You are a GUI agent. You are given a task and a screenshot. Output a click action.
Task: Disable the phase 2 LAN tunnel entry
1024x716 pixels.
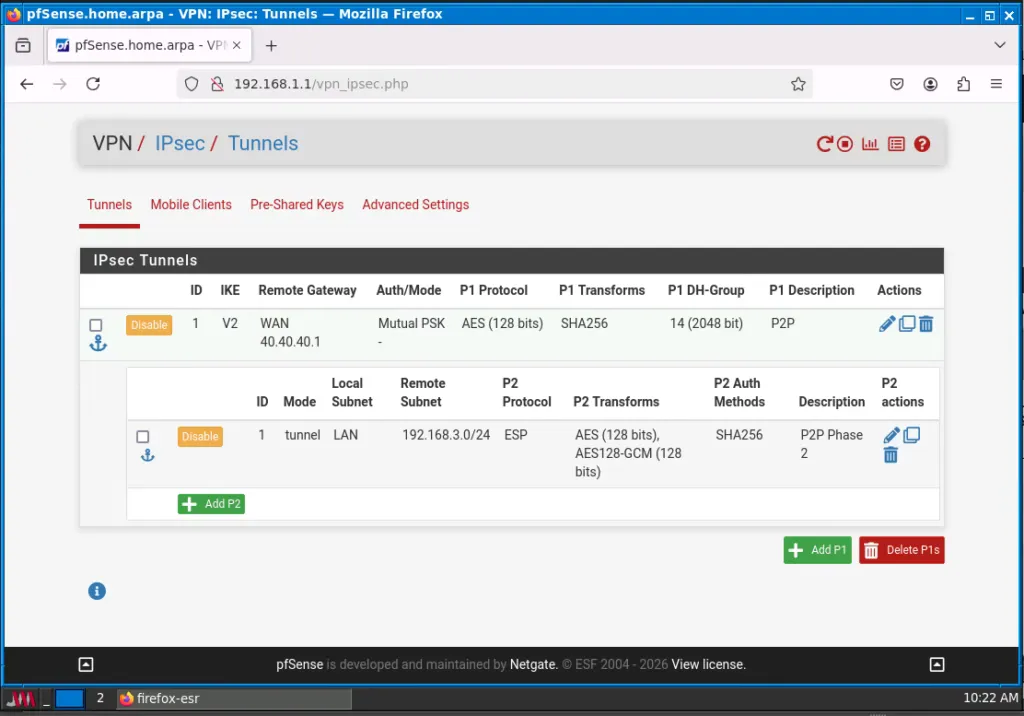point(200,436)
